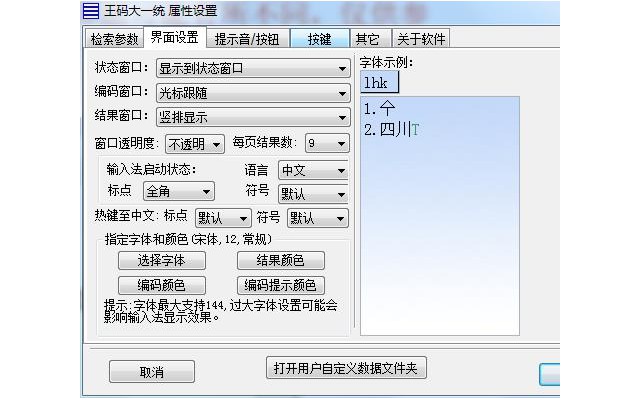The image size is (640, 400).
Task: Select the 界面设置 tab
Action: point(175,38)
